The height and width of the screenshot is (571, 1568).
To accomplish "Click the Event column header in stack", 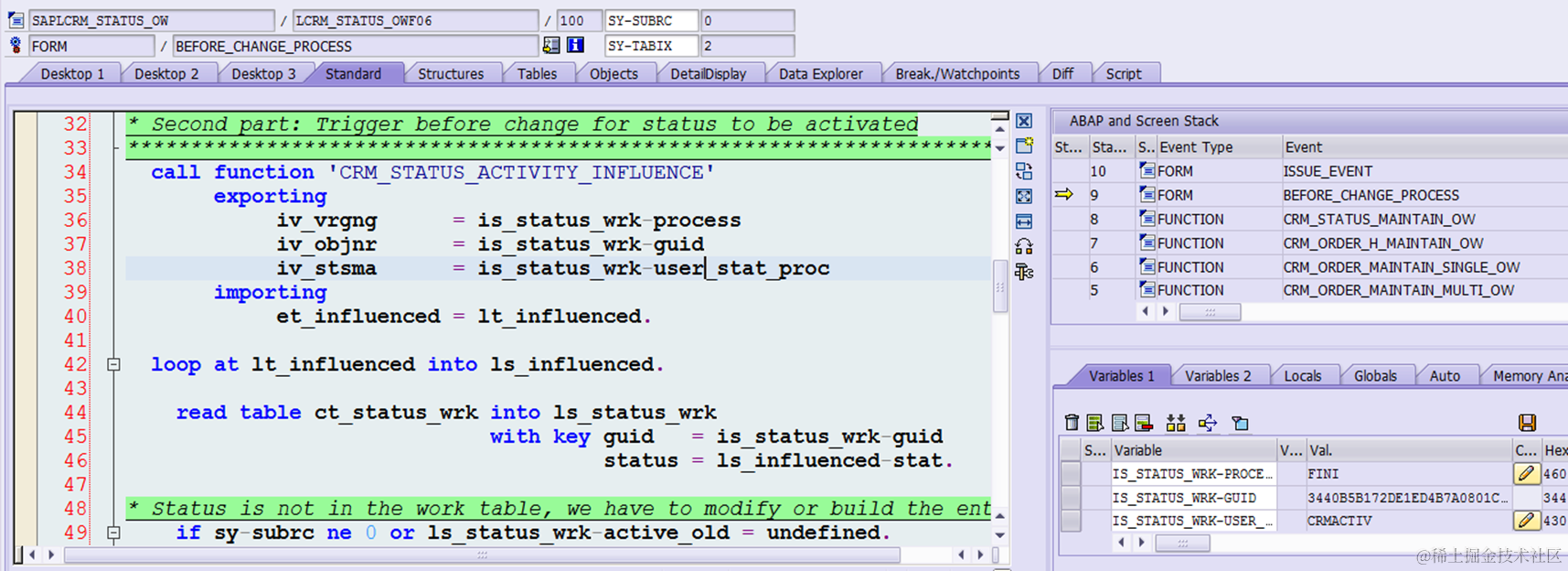I will pyautogui.click(x=1424, y=146).
